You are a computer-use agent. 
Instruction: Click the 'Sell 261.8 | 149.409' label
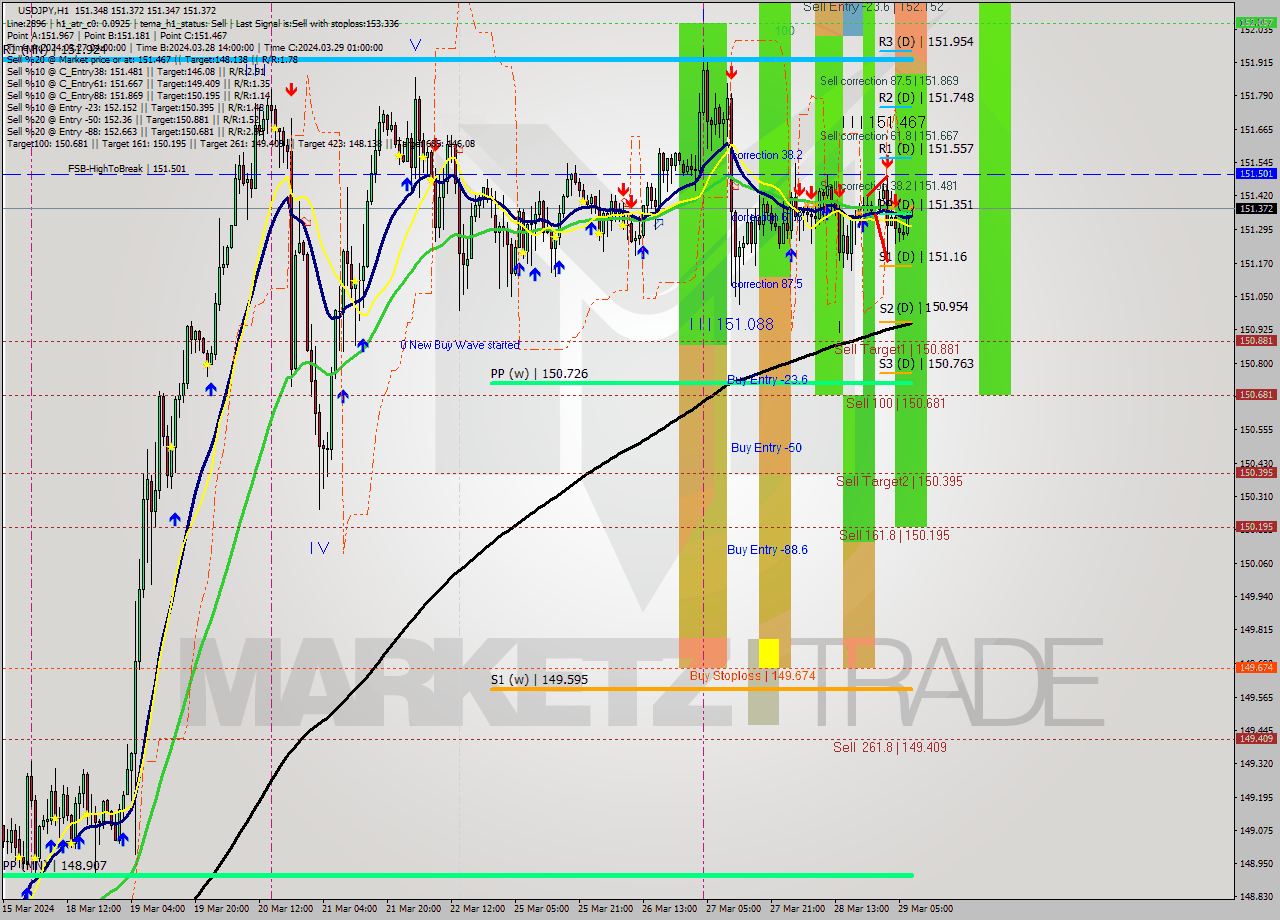tap(890, 748)
